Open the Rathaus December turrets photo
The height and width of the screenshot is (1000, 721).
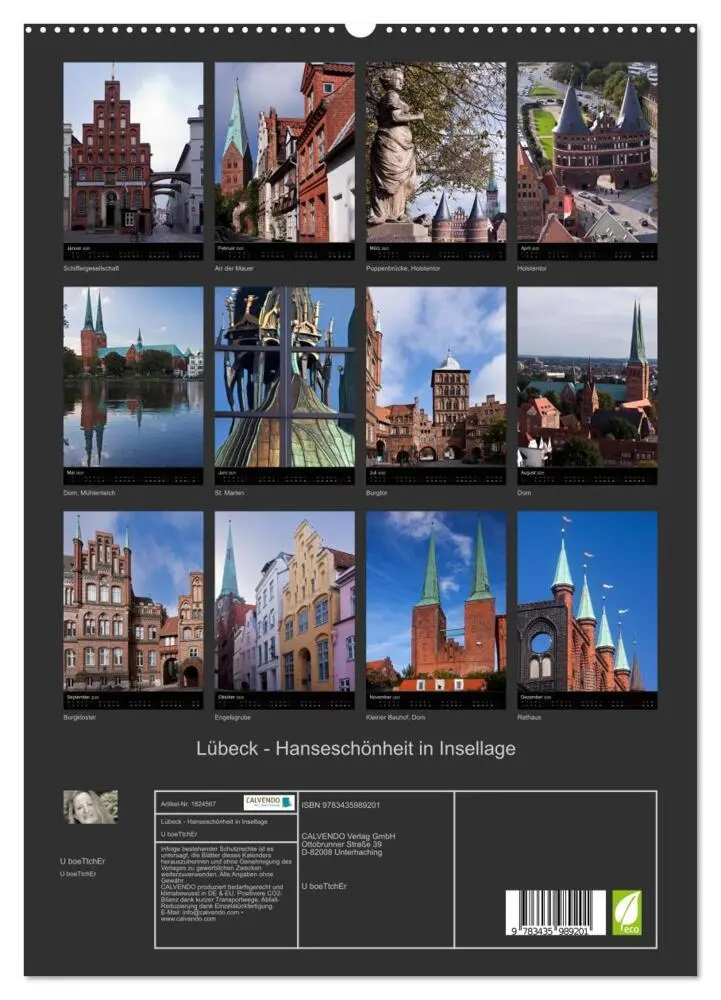[x=587, y=601]
